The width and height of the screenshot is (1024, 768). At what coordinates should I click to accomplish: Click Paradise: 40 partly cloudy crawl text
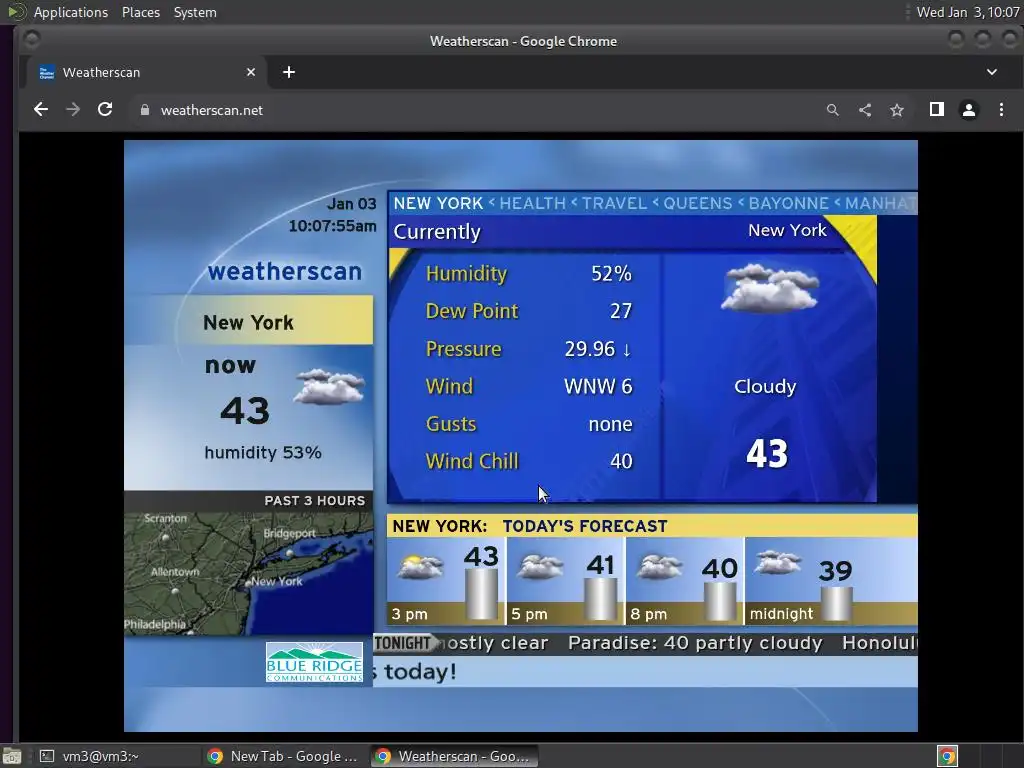click(x=696, y=643)
